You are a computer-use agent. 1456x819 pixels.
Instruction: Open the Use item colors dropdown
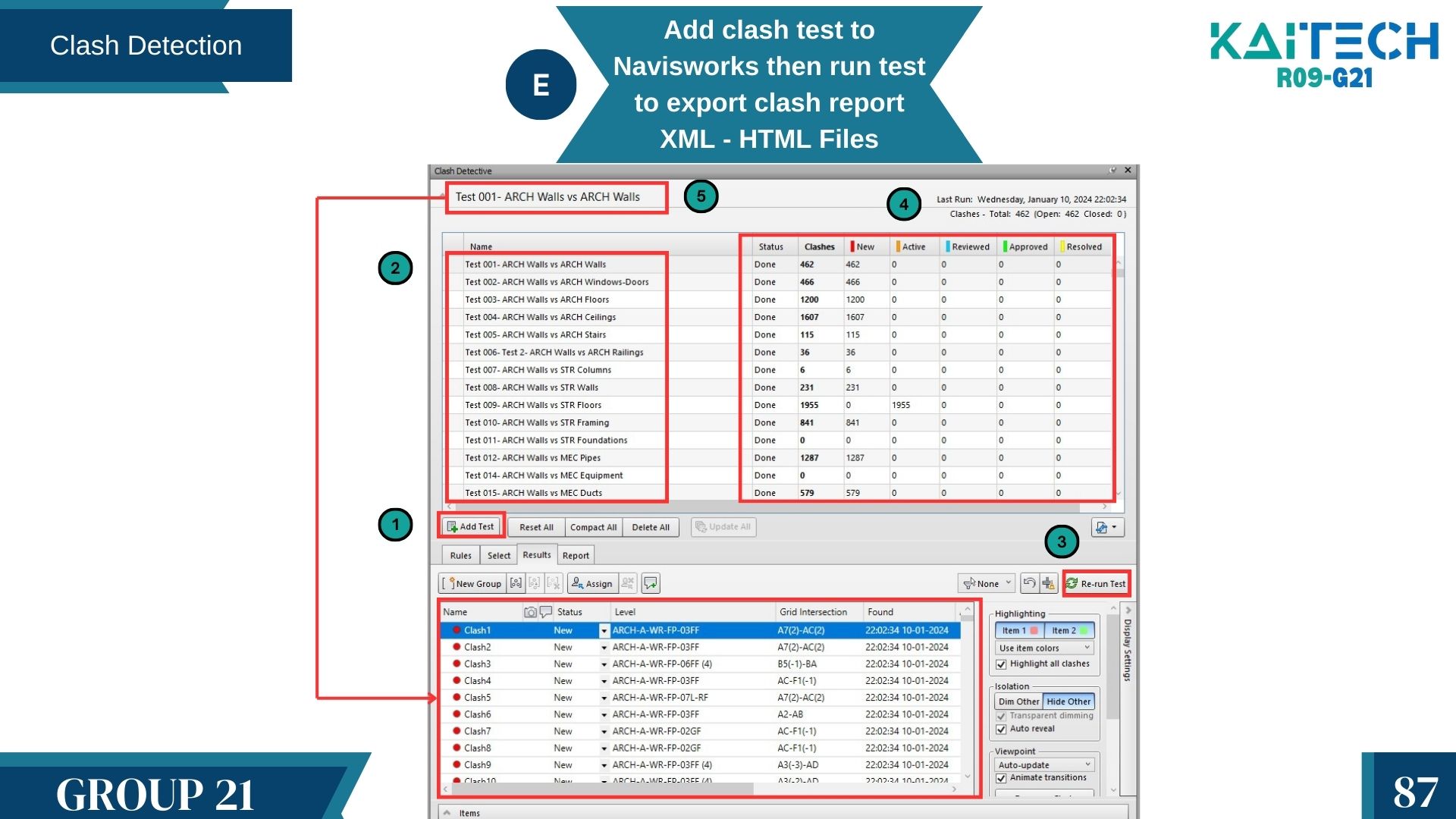[1044, 648]
